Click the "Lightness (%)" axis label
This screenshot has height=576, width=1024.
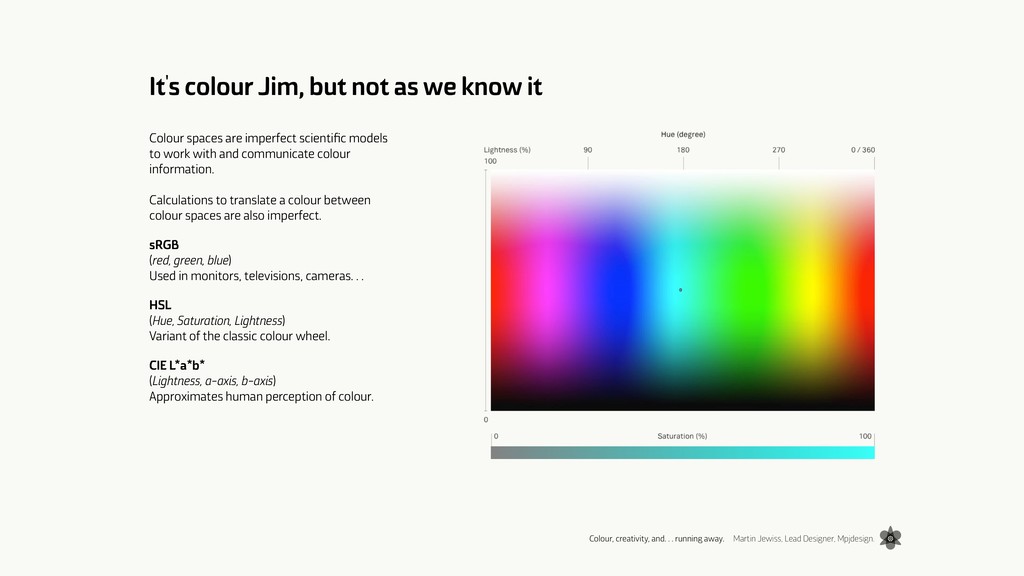(x=507, y=150)
